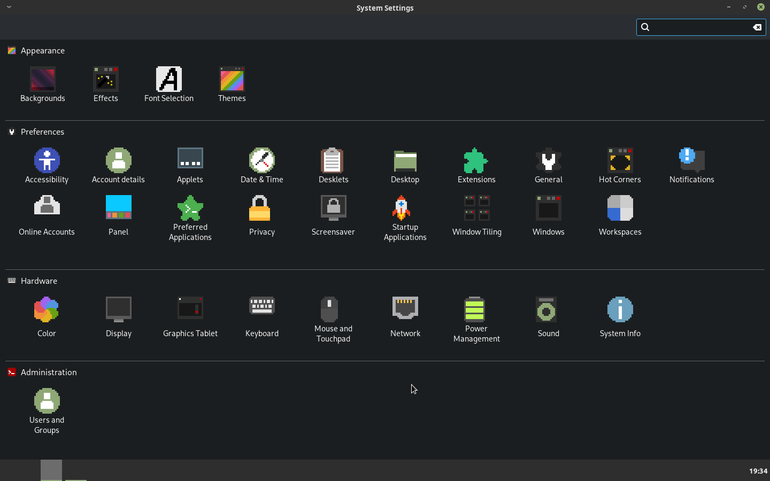The image size is (770, 481).
Task: Open the Accessibility preferences
Action: click(x=47, y=166)
